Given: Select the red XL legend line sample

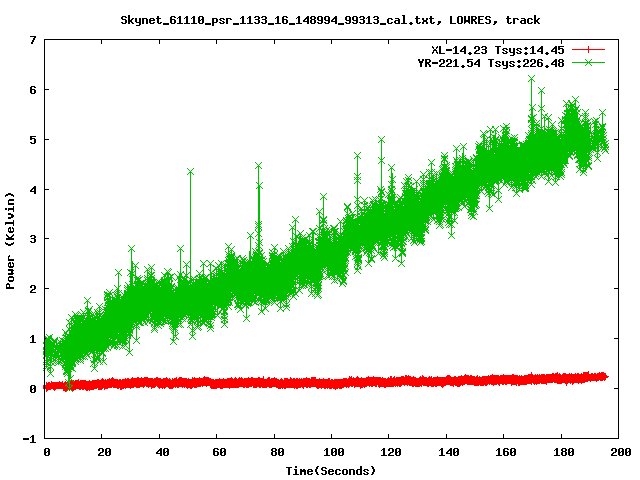Looking at the screenshot, I should tap(590, 49).
